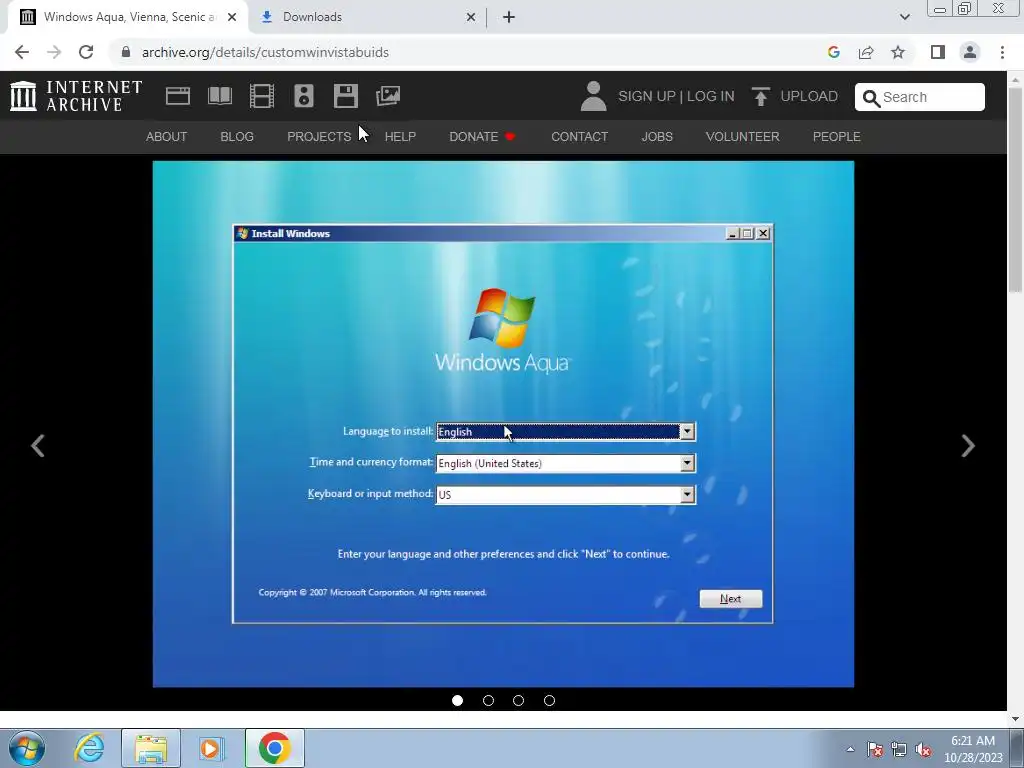Go forward with the browser forward arrow
The height and width of the screenshot is (768, 1024).
point(54,52)
